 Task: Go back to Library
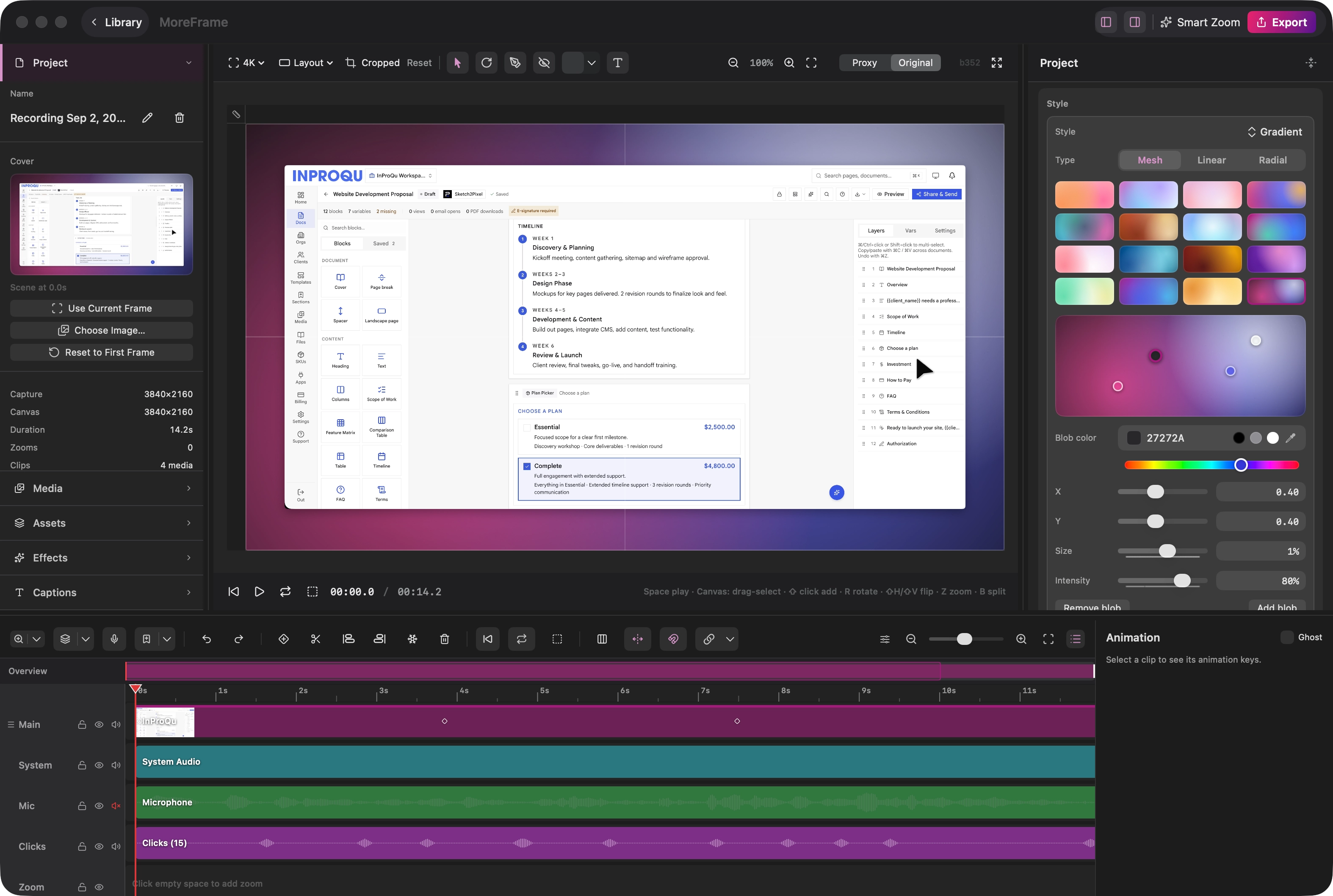[x=116, y=22]
